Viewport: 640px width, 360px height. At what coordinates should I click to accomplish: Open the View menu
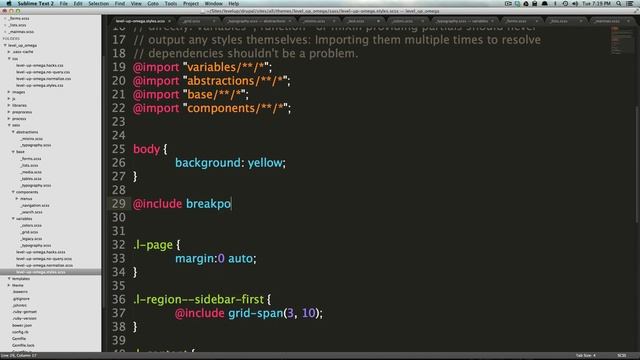click(x=136, y=3)
